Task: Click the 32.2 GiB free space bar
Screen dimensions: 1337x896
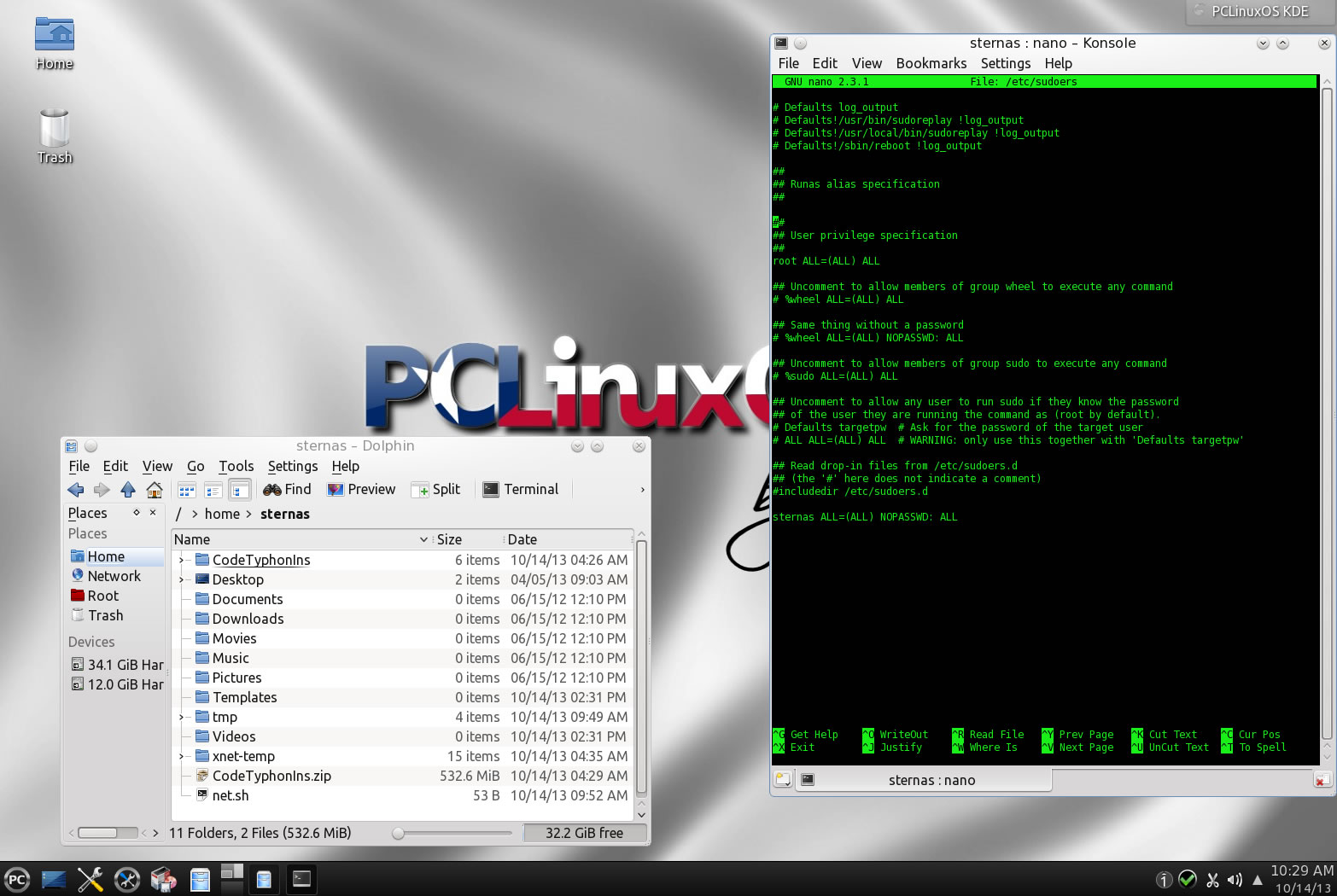Action: point(585,833)
